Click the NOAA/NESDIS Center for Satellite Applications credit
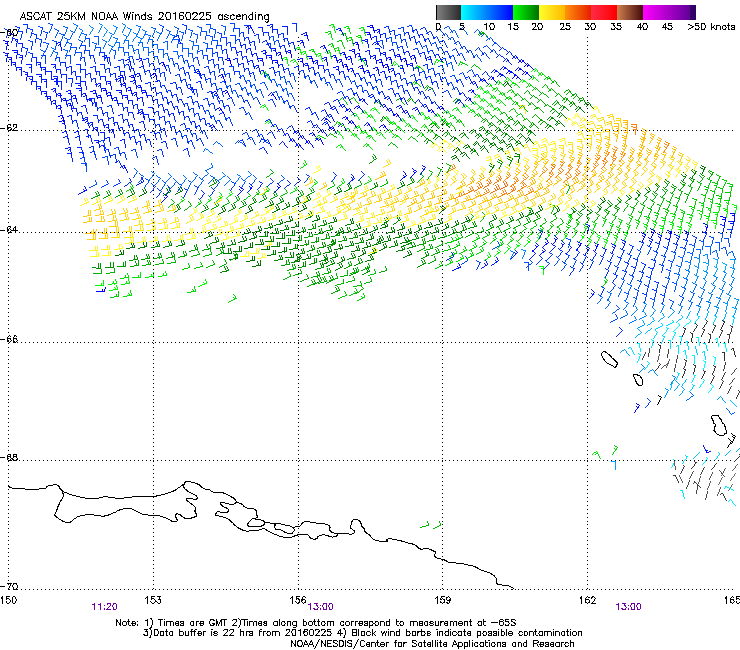Viewport: 740px width, 650px height. pos(432,644)
